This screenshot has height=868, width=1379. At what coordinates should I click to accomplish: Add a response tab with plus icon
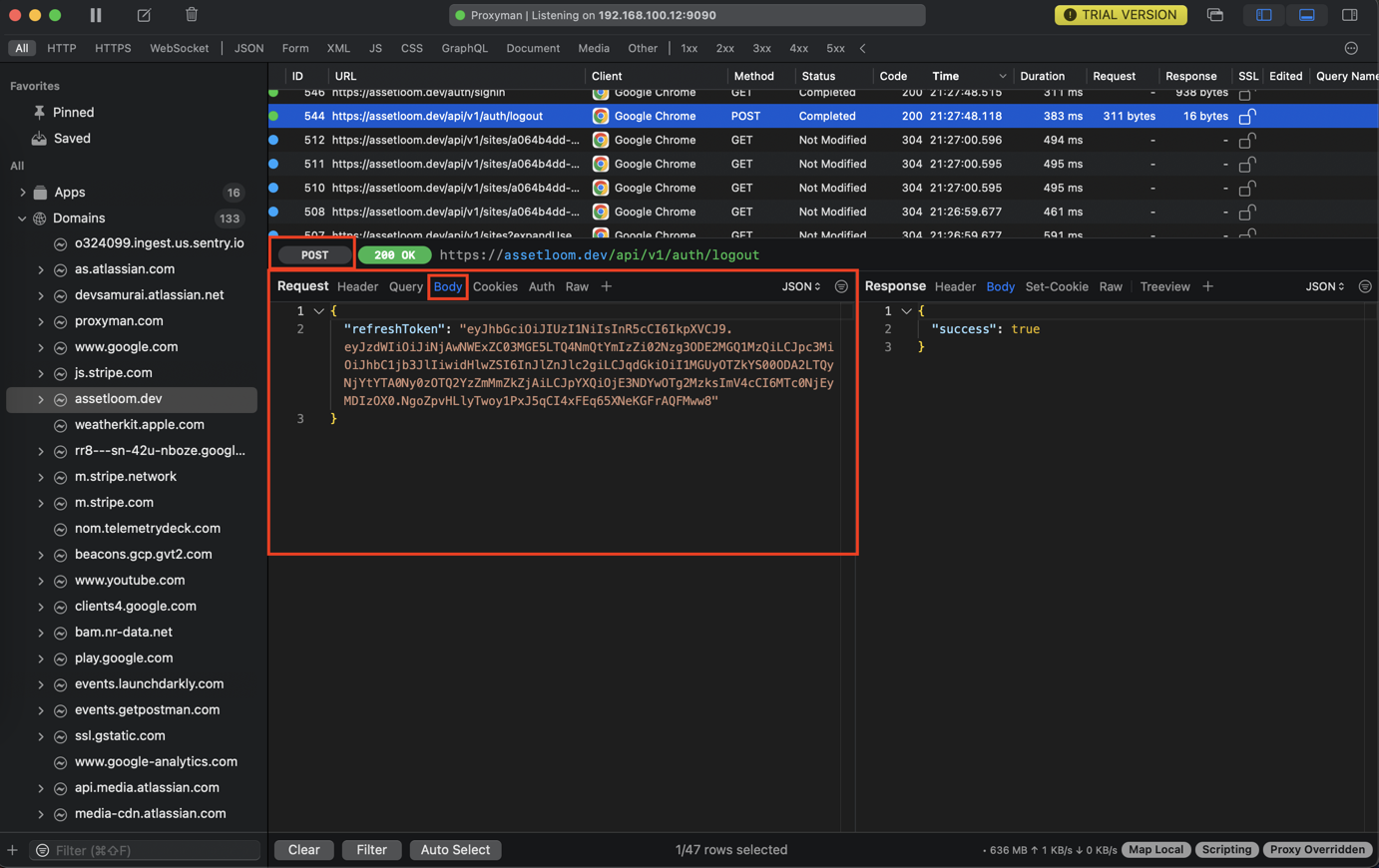pyautogui.click(x=1207, y=286)
